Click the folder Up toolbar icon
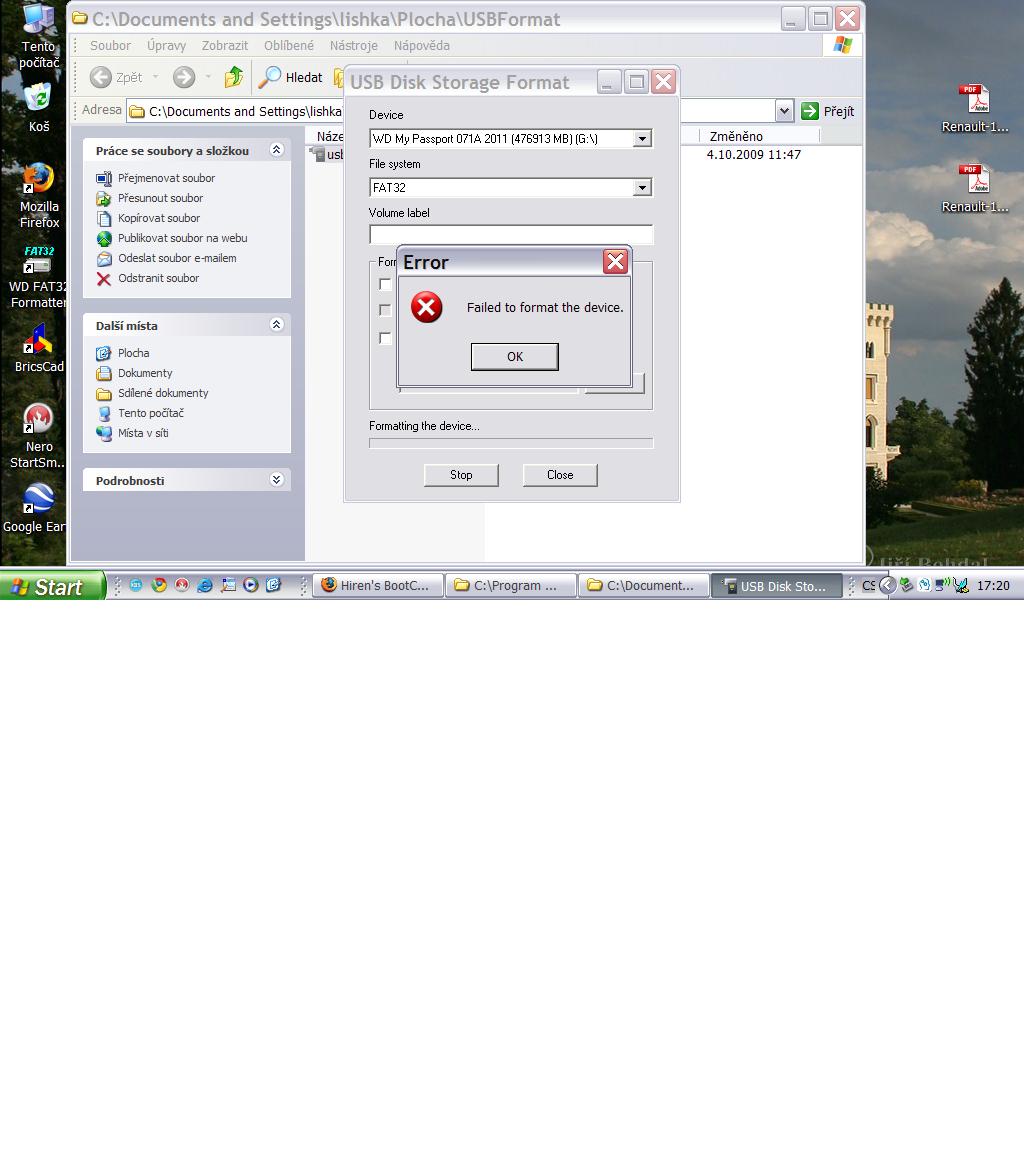Viewport: 1024px width, 1170px height. pyautogui.click(x=234, y=77)
